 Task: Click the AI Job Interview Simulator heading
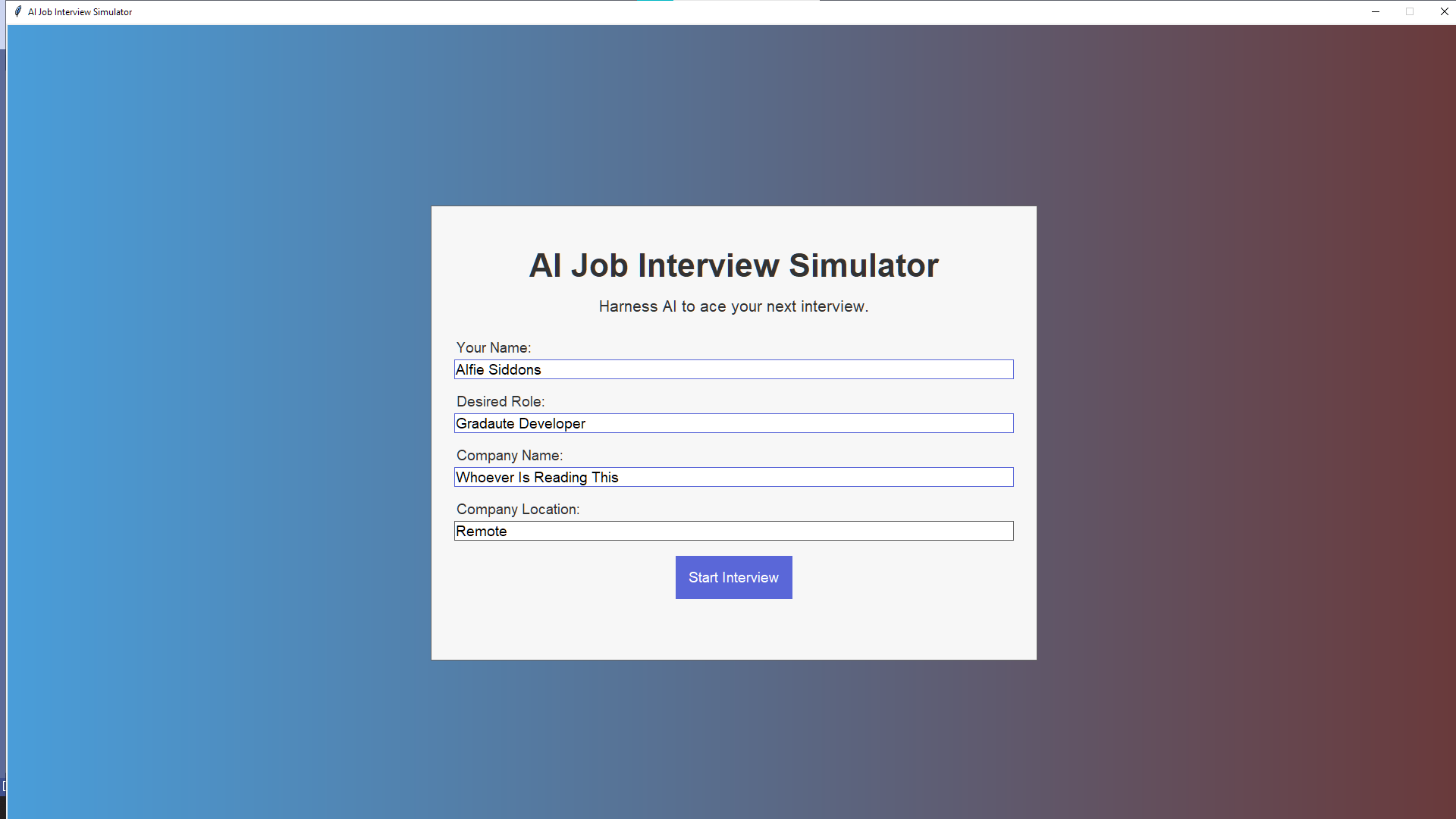click(733, 265)
